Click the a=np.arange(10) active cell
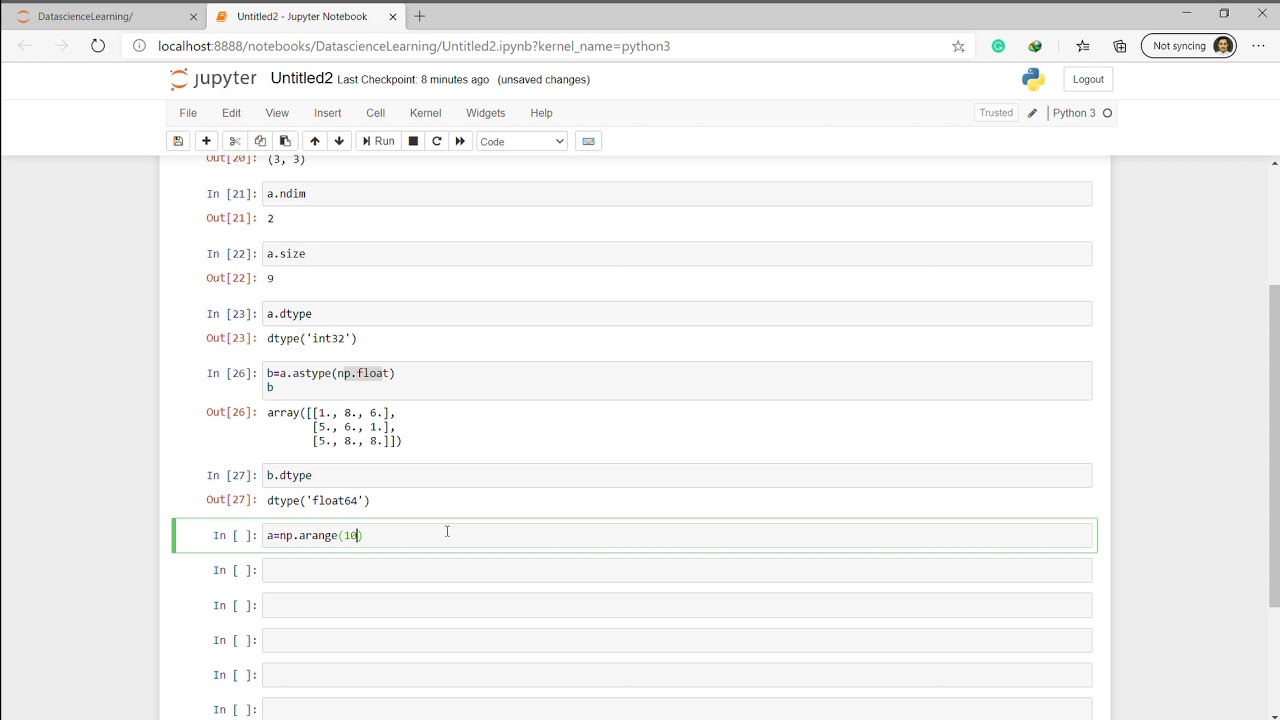The height and width of the screenshot is (720, 1280). [x=677, y=536]
